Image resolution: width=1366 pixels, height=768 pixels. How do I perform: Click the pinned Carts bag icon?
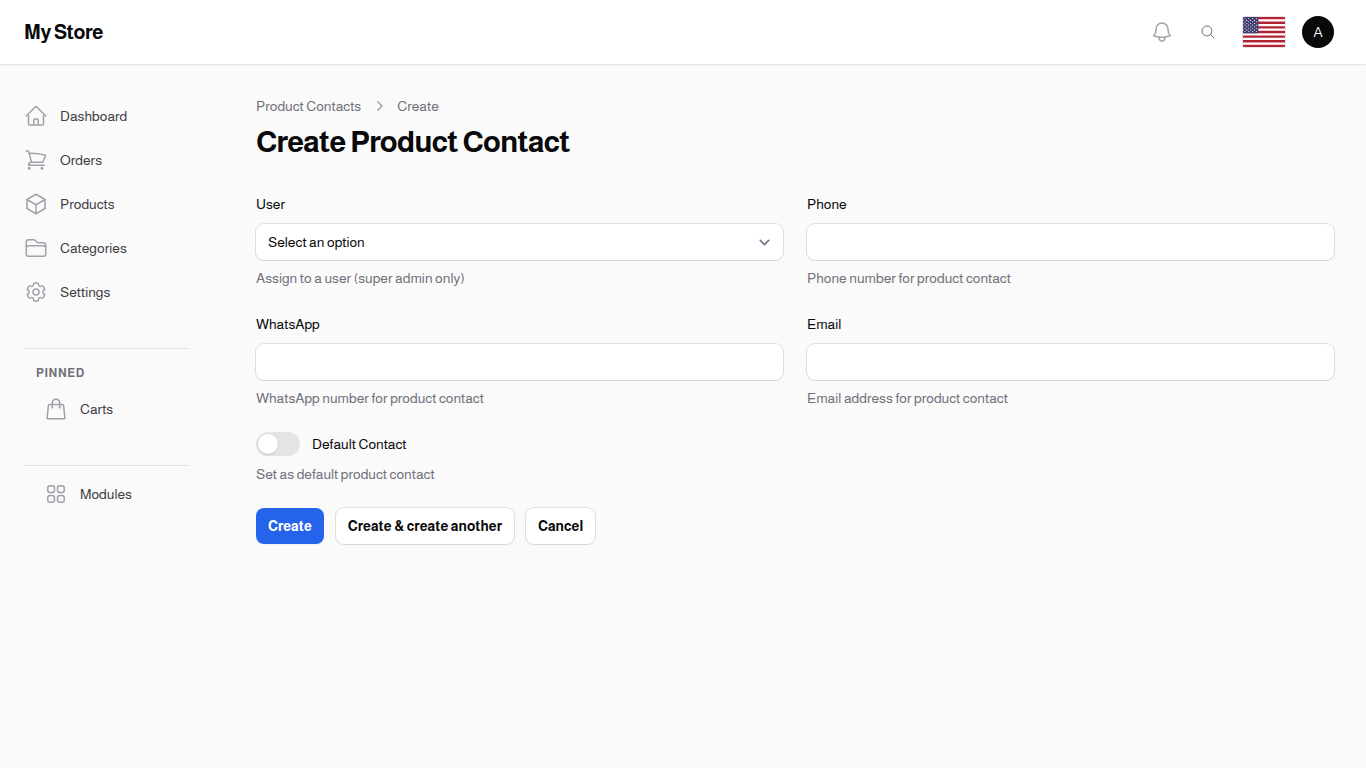click(56, 409)
